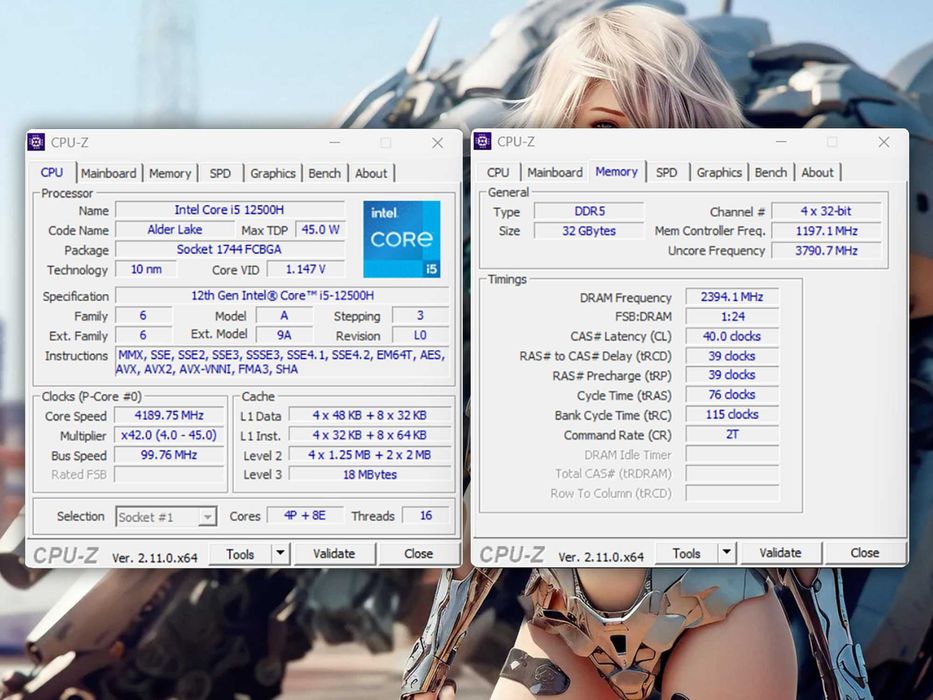933x700 pixels.
Task: Click Validate button in right CPU-Z window
Action: pyautogui.click(x=781, y=553)
